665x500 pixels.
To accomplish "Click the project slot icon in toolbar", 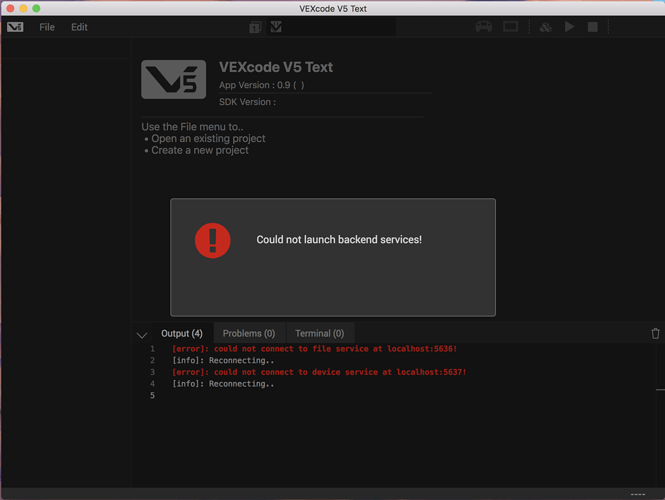I will click(255, 28).
